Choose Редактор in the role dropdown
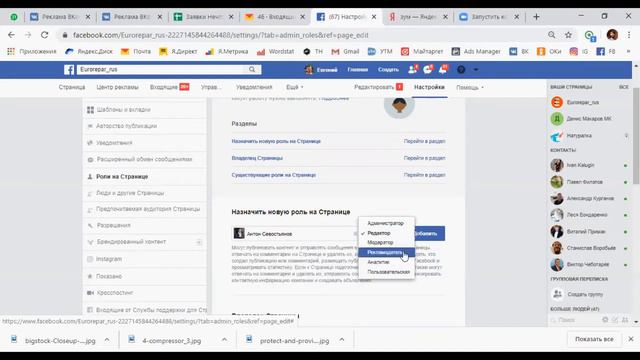Screen dimensions: 640x360 click(386, 233)
